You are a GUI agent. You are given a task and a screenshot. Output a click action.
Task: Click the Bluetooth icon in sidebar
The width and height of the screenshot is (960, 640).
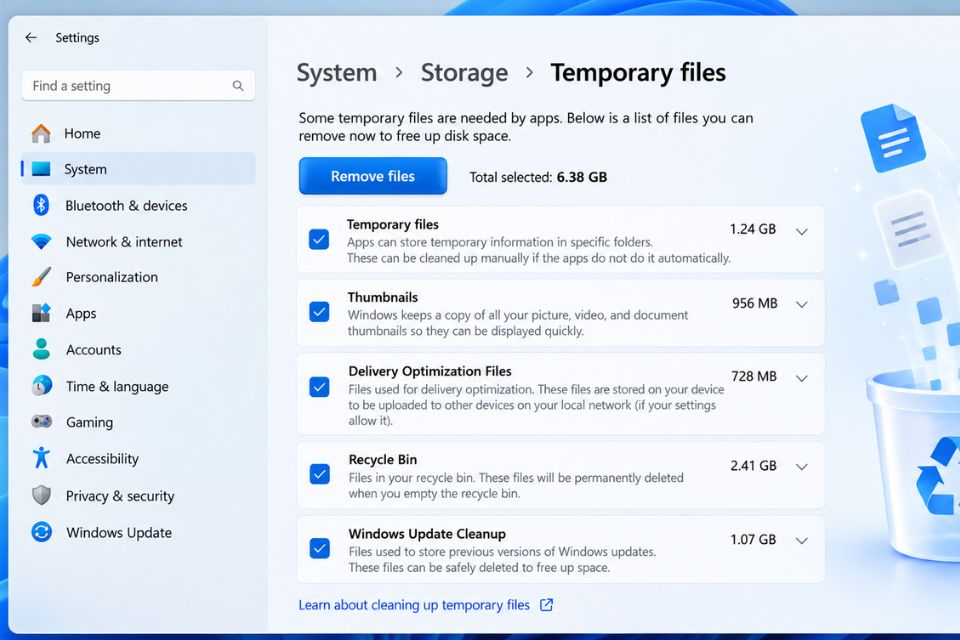coord(41,205)
